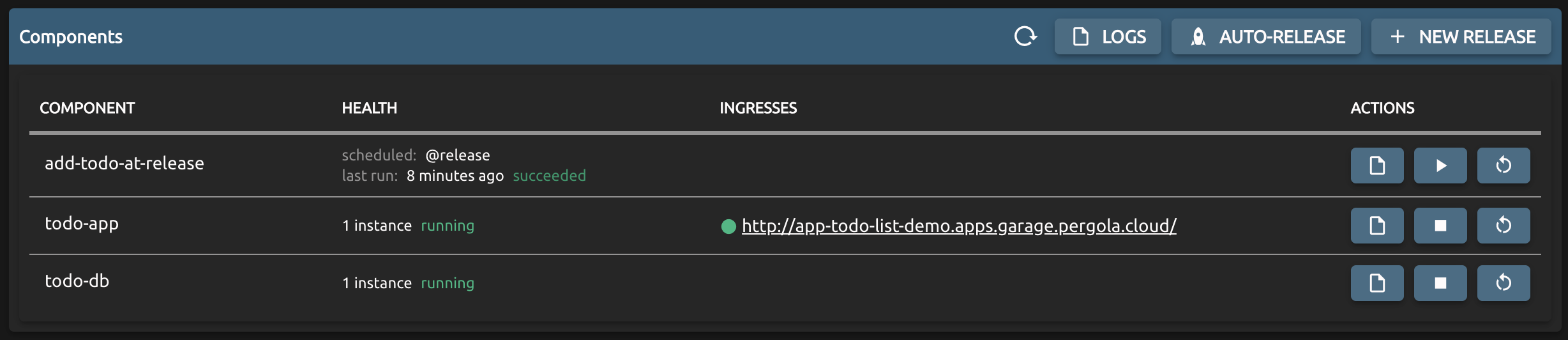The height and width of the screenshot is (340, 1568).
Task: Select the add-todo-at-release component name
Action: point(124,164)
